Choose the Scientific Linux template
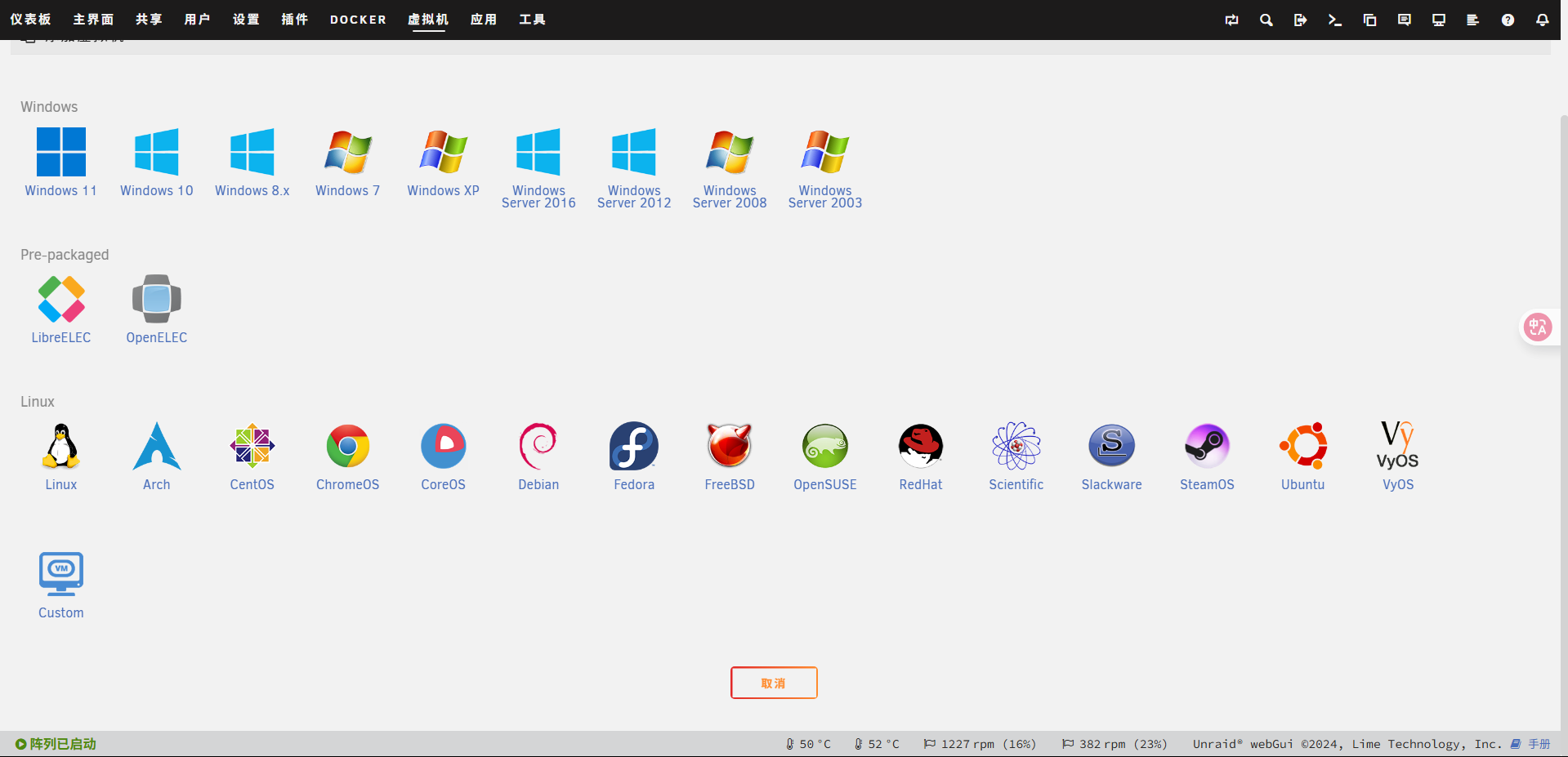Image resolution: width=1568 pixels, height=757 pixels. click(x=1016, y=456)
